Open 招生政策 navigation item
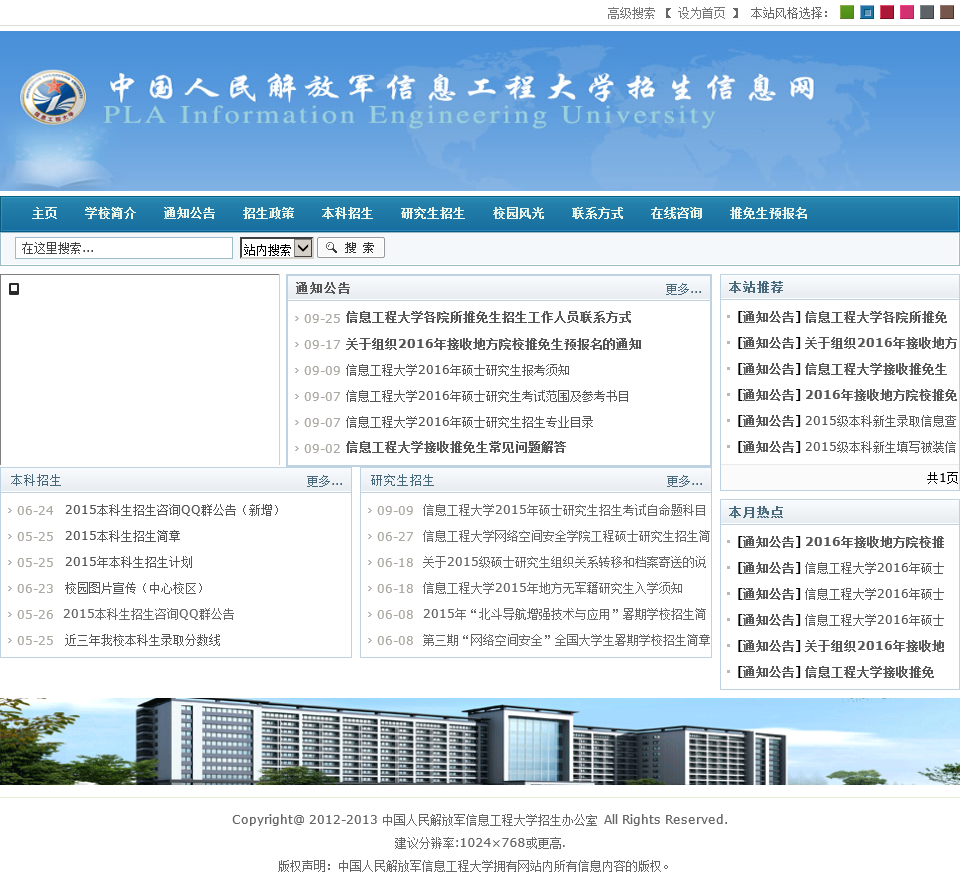This screenshot has width=960, height=873. 268,213
